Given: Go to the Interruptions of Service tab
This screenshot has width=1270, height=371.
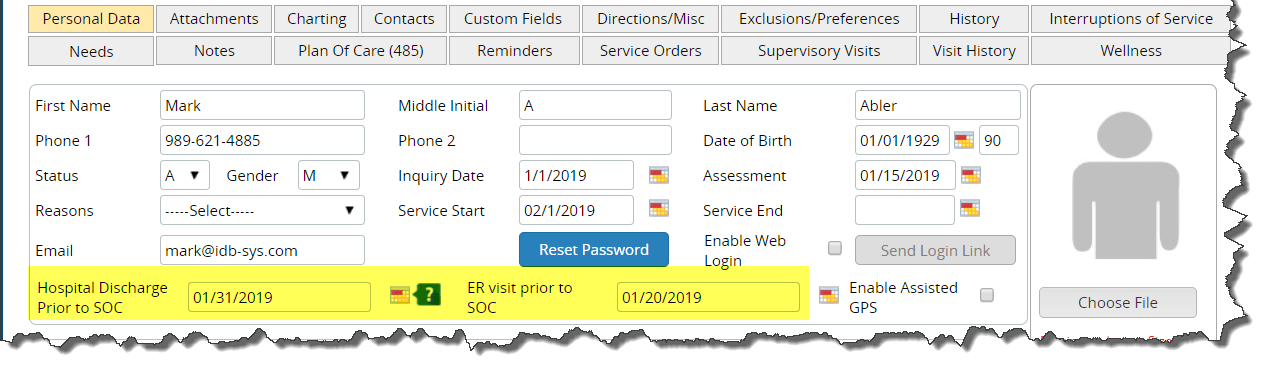Looking at the screenshot, I should (1131, 18).
